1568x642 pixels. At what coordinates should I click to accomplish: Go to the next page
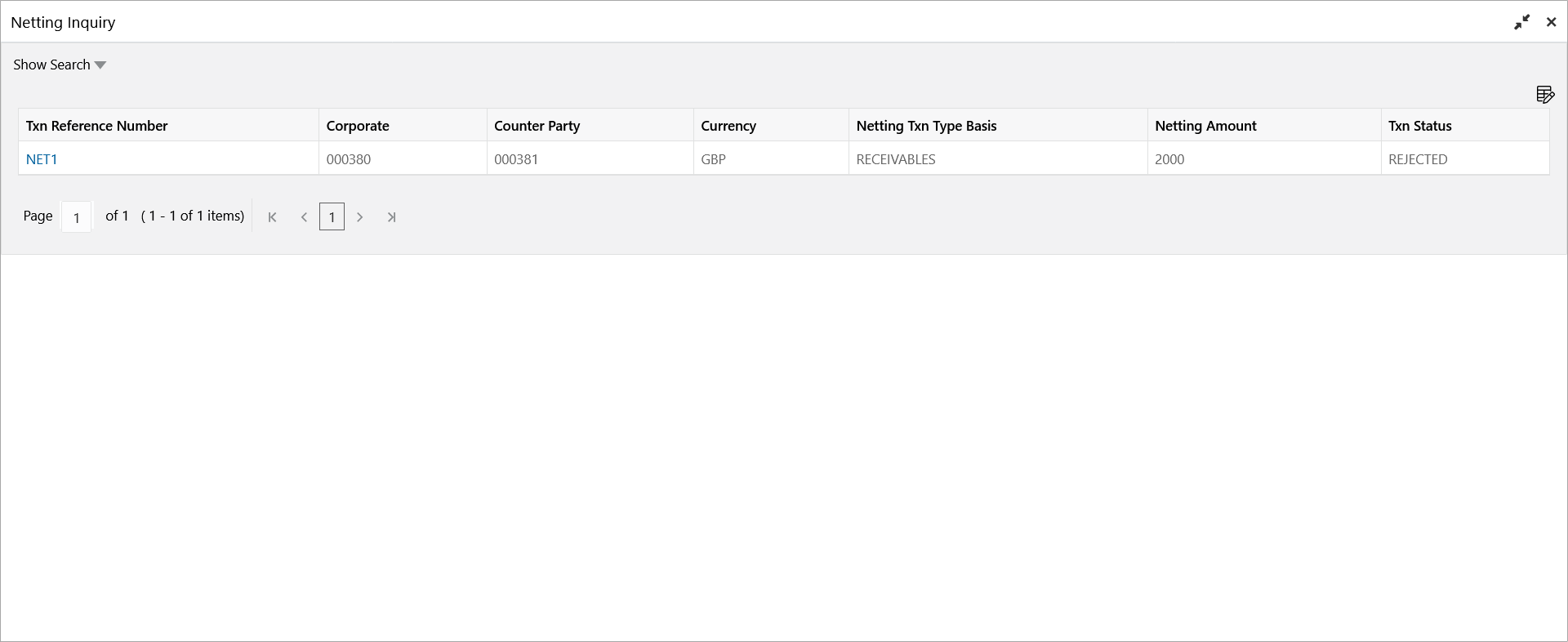tap(359, 217)
